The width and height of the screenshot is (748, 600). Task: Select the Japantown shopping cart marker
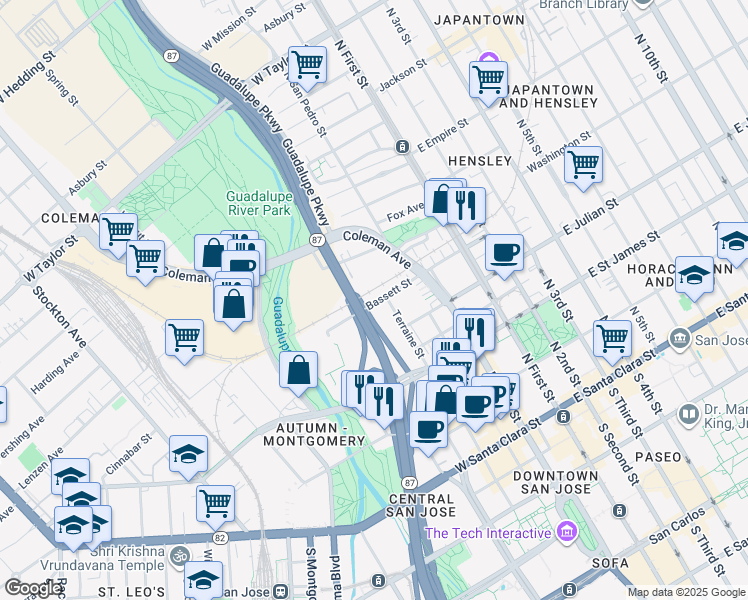488,82
